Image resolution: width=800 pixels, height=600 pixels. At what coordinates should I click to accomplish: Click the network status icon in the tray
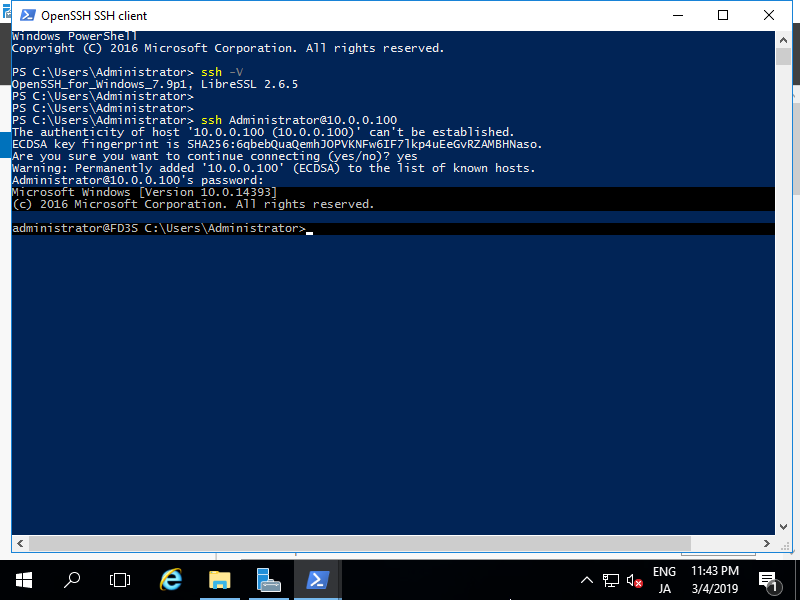pos(611,580)
